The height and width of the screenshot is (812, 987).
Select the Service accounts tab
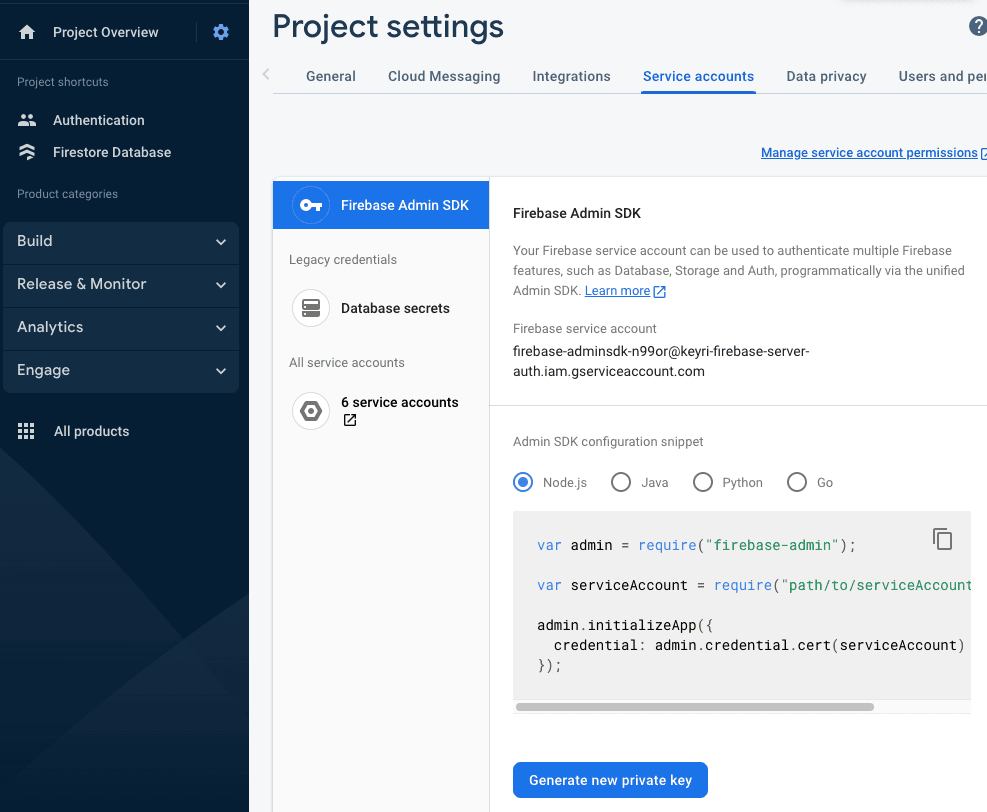(x=698, y=77)
